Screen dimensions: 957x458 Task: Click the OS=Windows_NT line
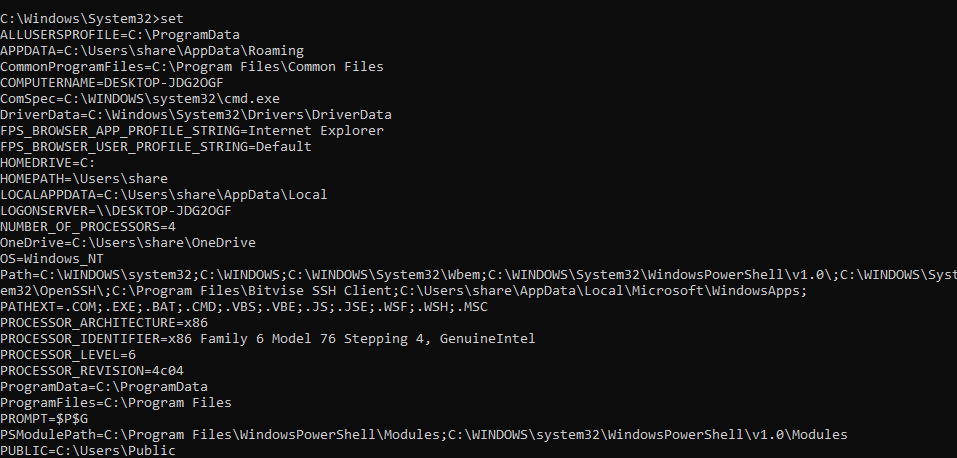[52, 258]
